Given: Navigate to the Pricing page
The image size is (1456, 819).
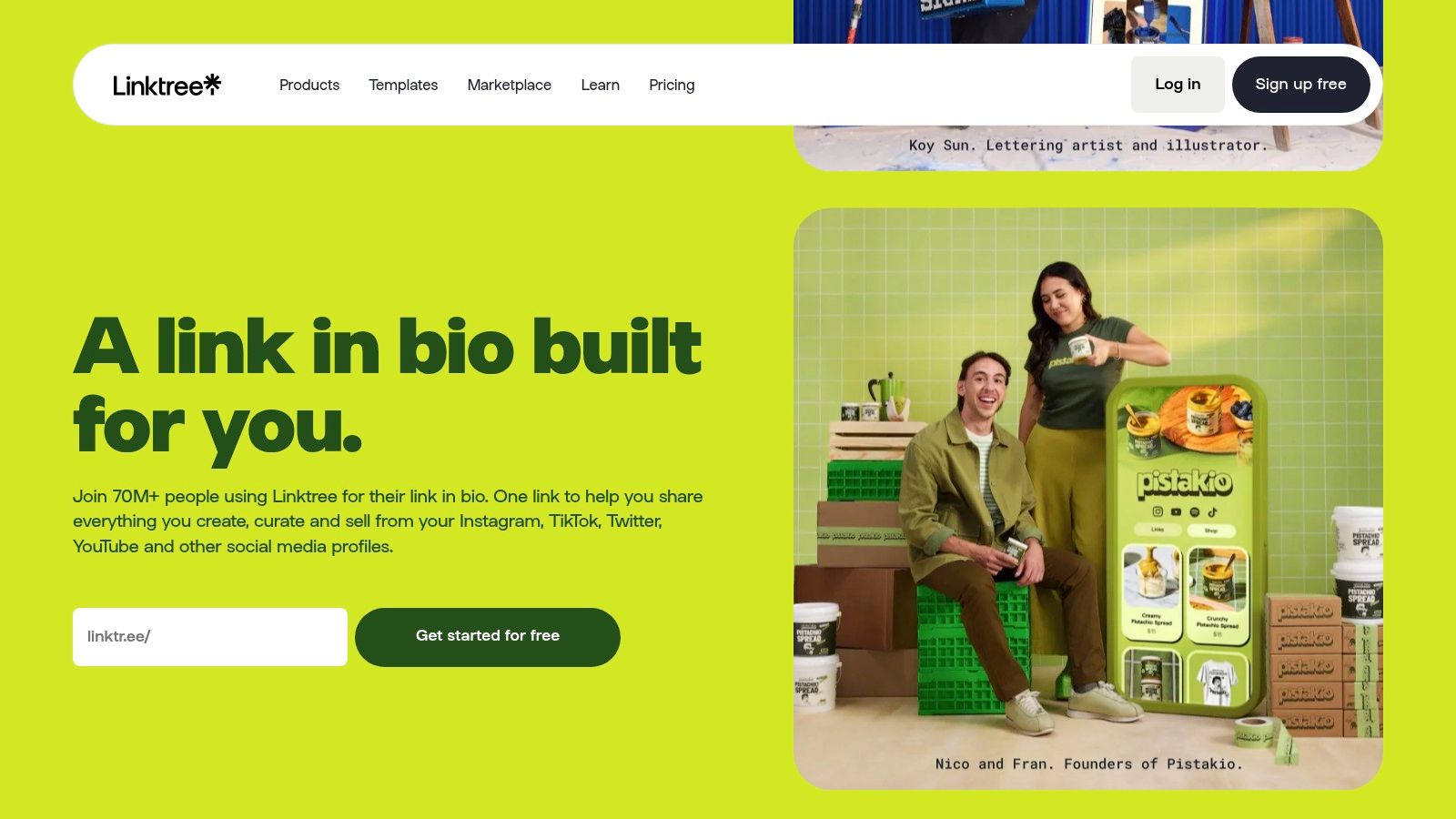Looking at the screenshot, I should (x=672, y=85).
